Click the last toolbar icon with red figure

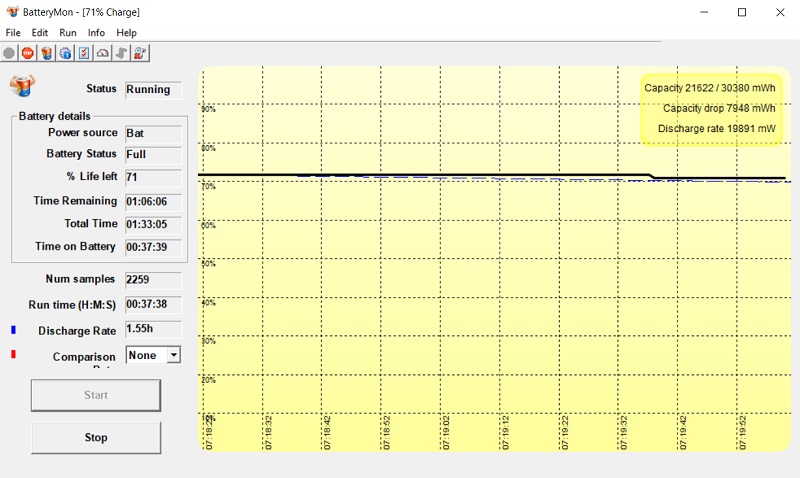click(140, 53)
